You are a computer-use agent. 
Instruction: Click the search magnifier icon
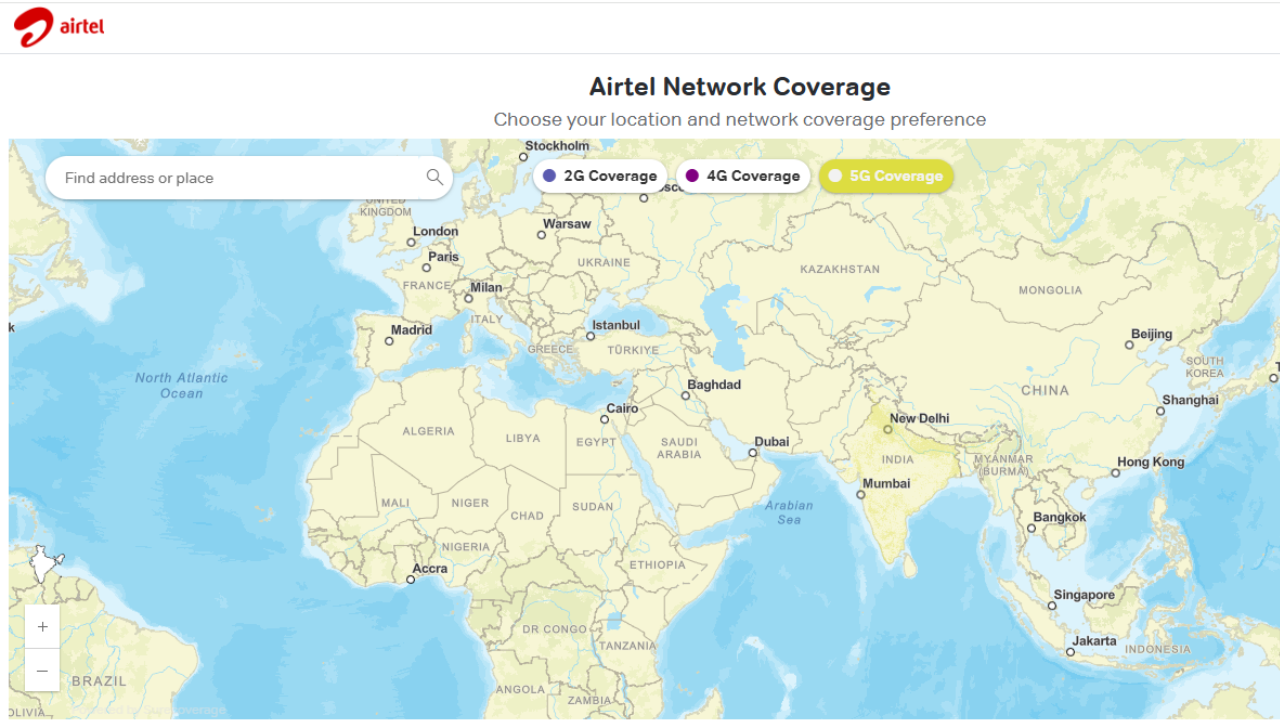(435, 177)
